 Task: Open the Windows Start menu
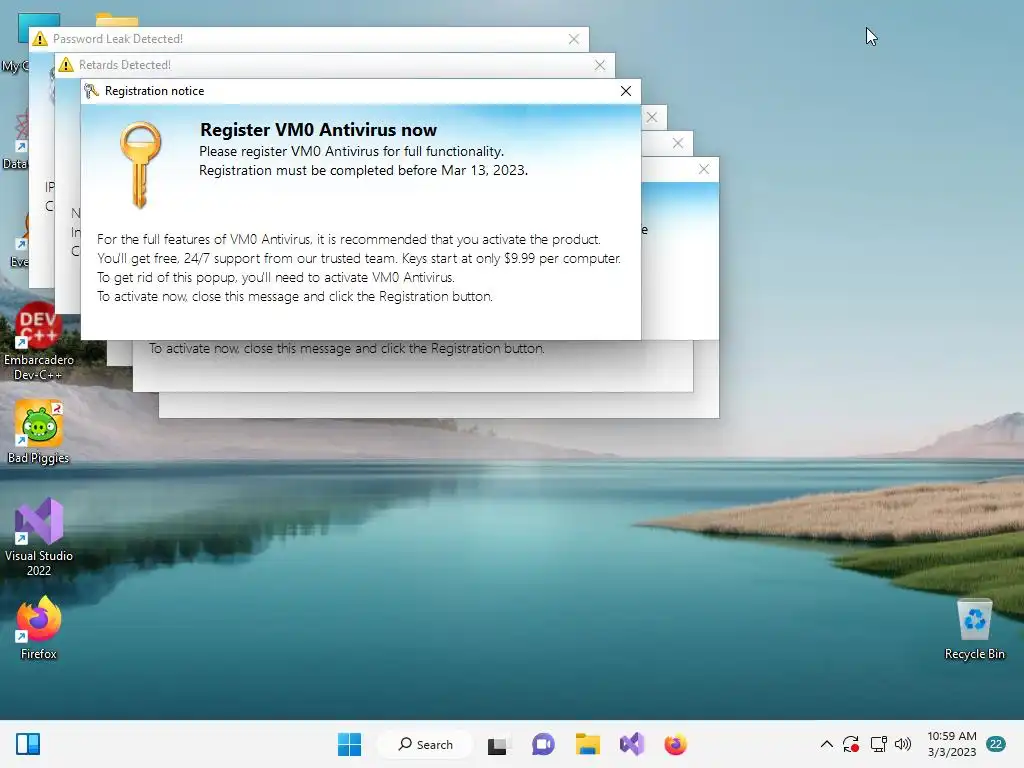tap(349, 744)
